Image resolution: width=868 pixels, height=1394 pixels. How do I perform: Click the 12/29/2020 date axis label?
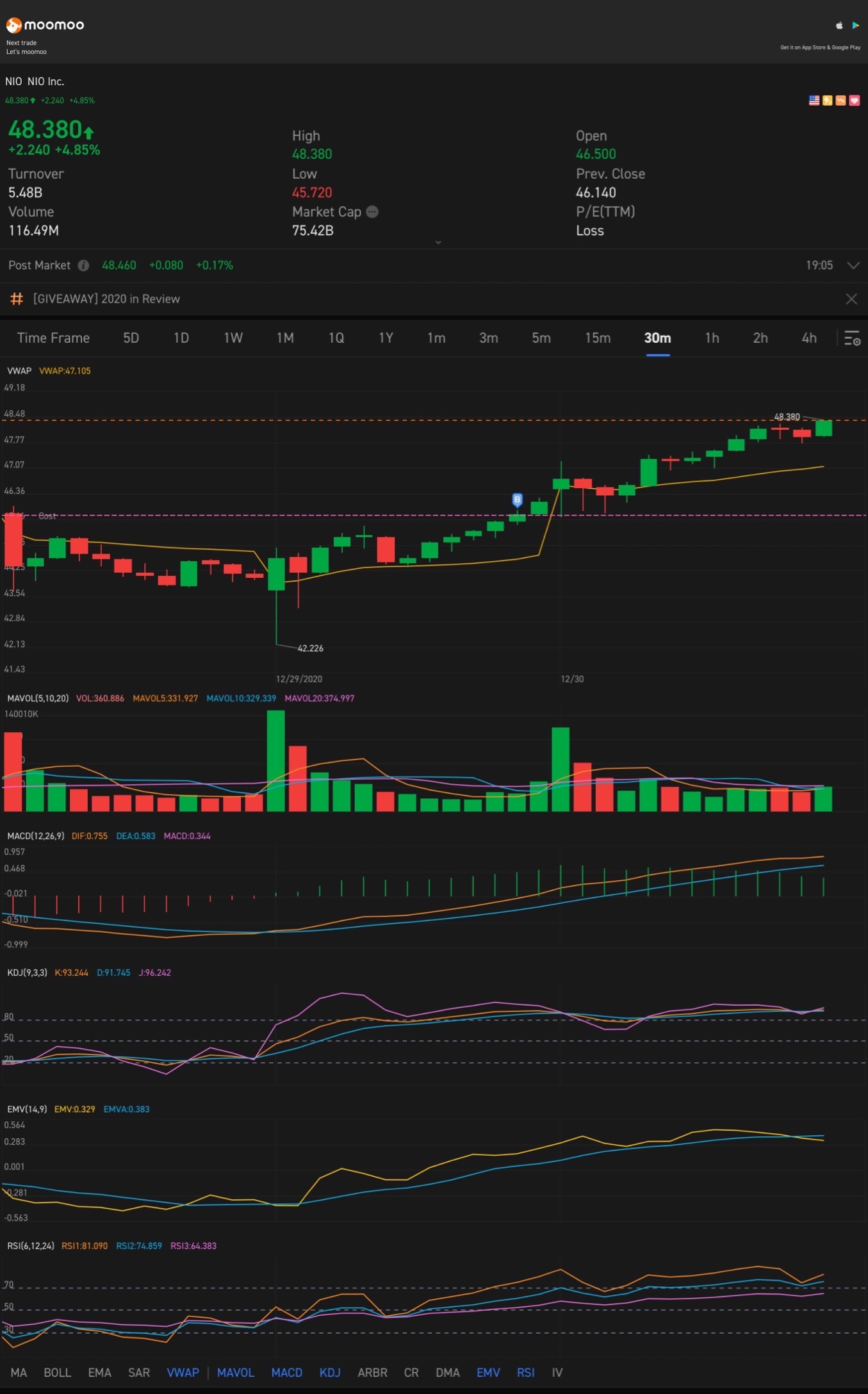[299, 679]
